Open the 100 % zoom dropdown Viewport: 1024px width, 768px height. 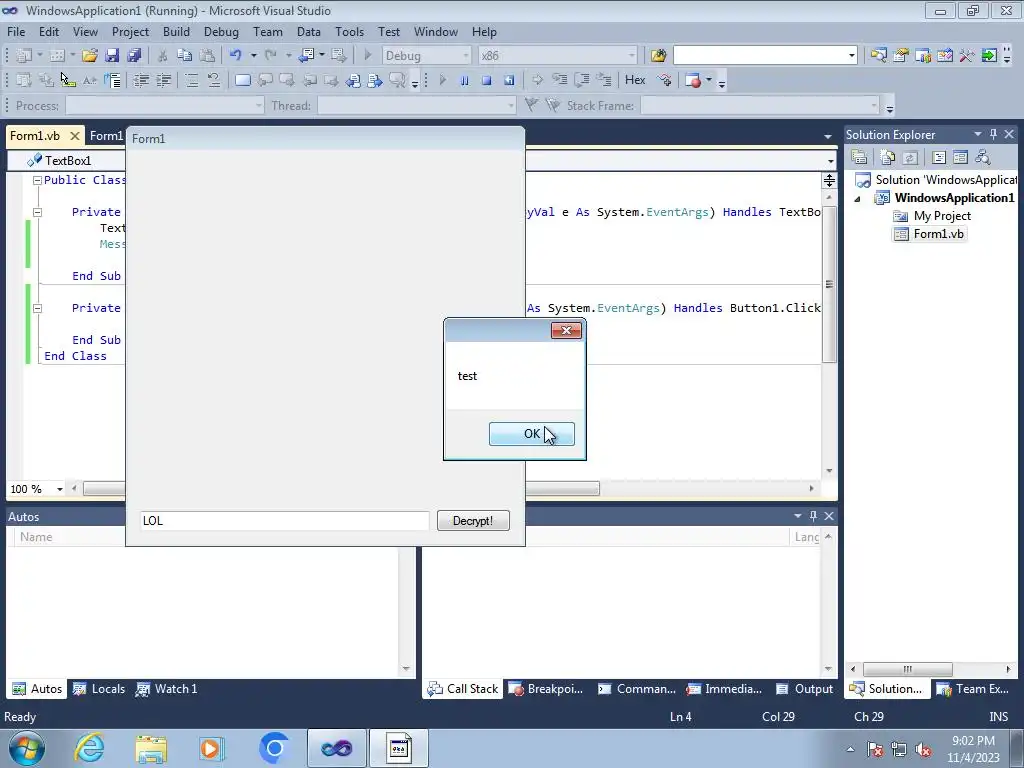tap(59, 489)
